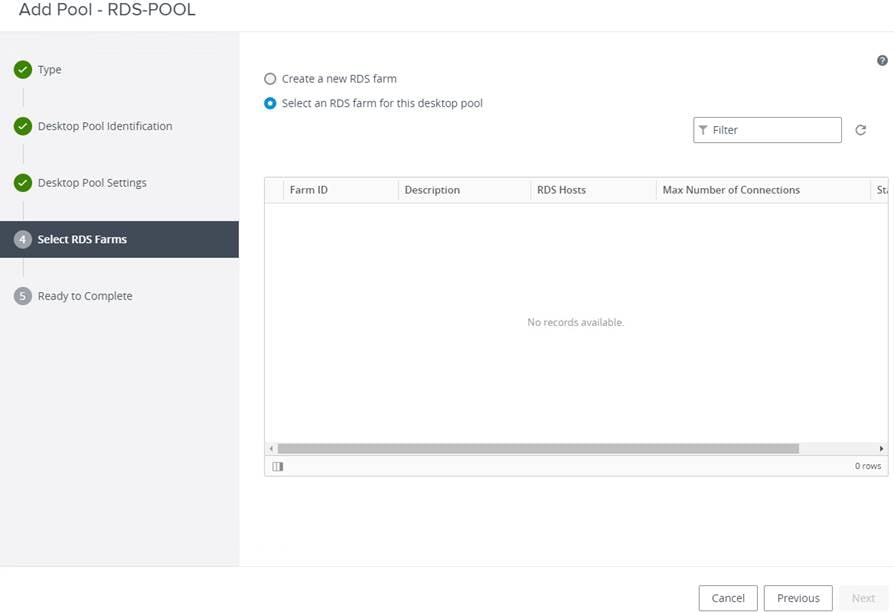
Task: Refresh the RDS farm list
Action: tap(860, 130)
